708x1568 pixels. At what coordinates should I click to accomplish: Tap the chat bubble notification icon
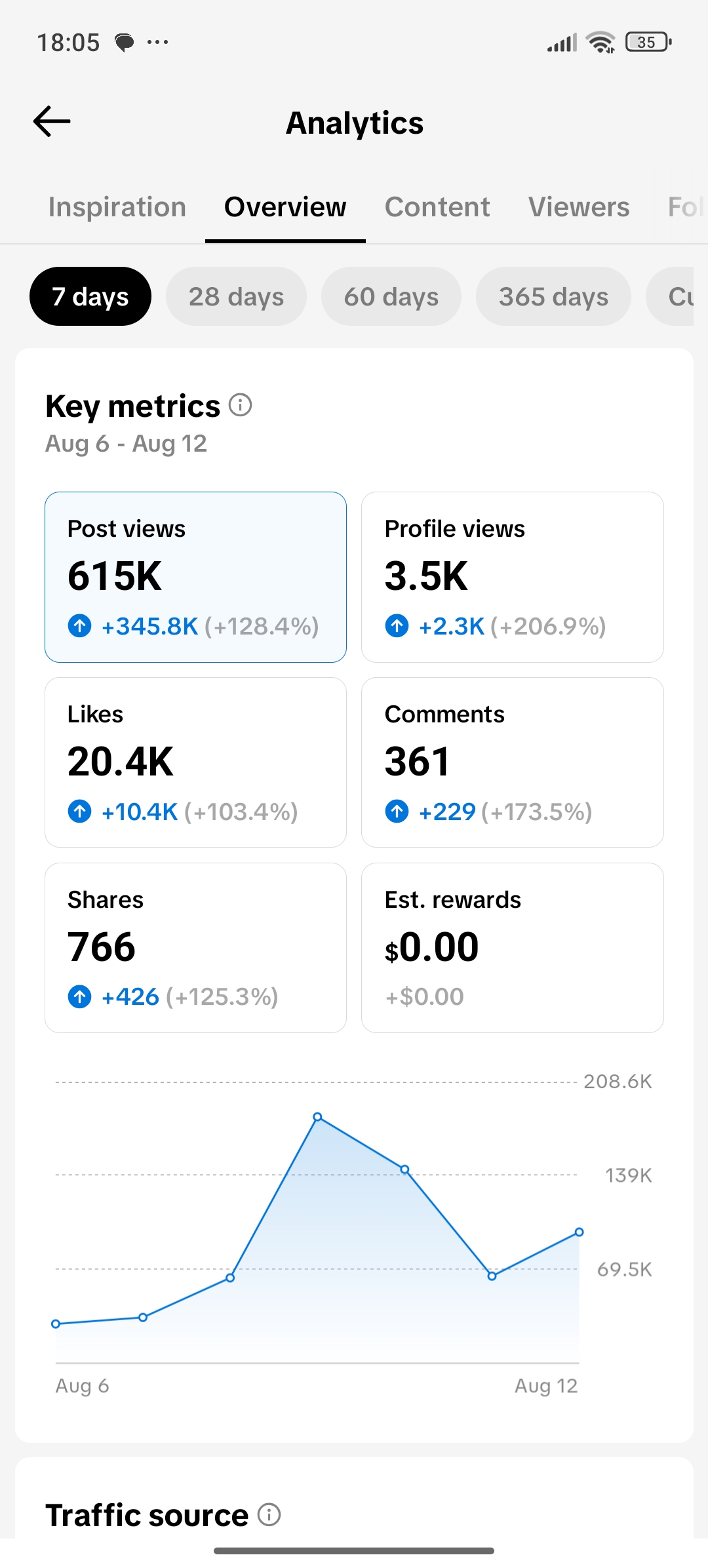125,43
